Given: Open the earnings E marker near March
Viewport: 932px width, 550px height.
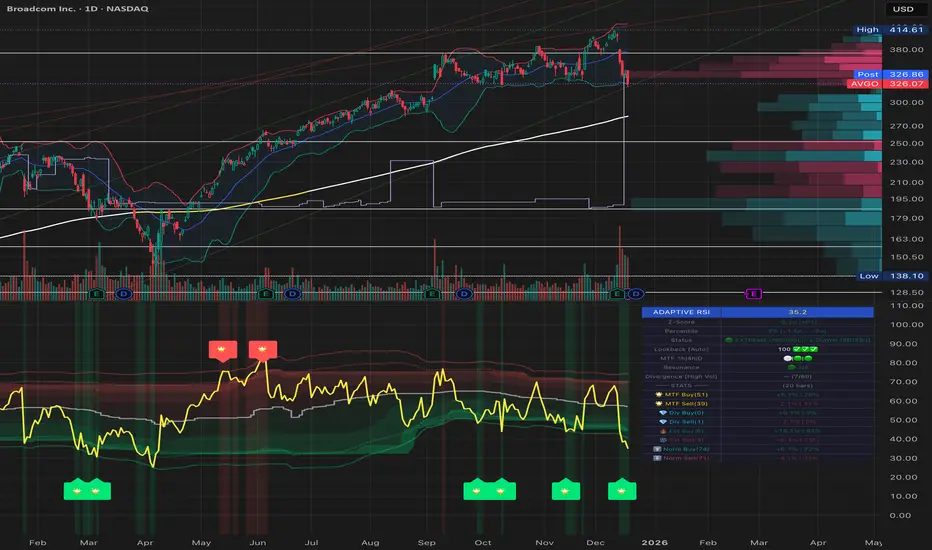Looking at the screenshot, I should tap(97, 294).
